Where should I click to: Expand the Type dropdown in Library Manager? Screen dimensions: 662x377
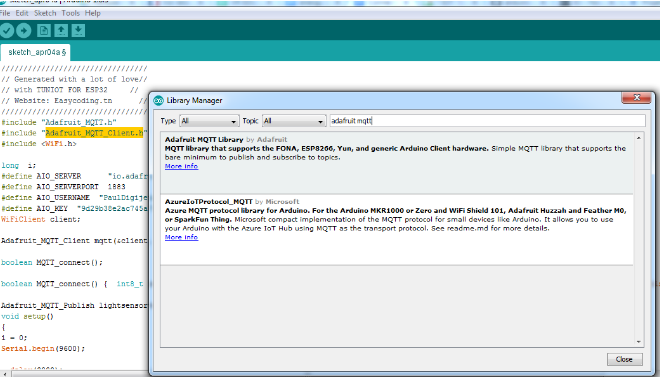pos(209,121)
